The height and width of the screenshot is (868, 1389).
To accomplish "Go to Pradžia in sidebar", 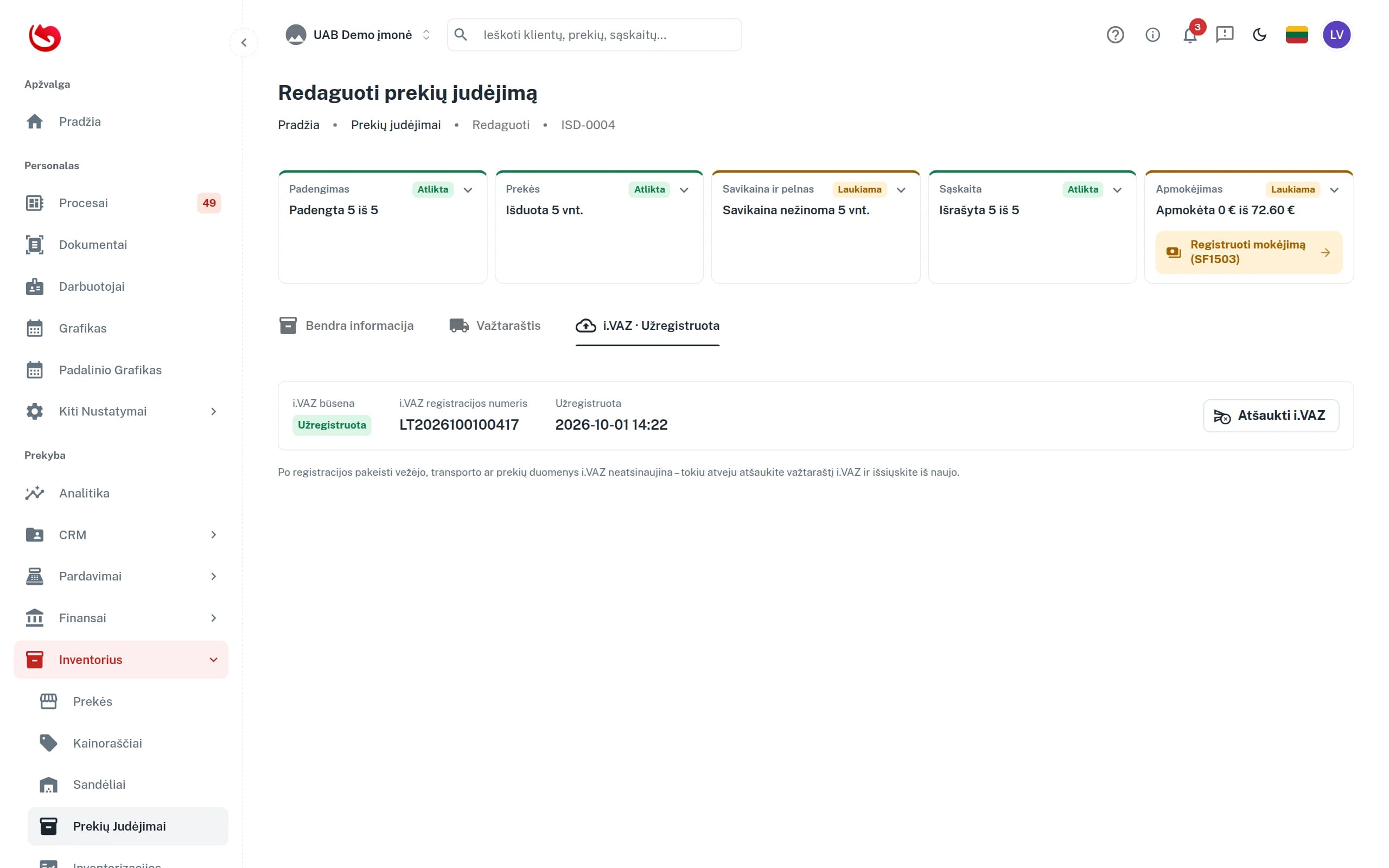I will 121,122.
